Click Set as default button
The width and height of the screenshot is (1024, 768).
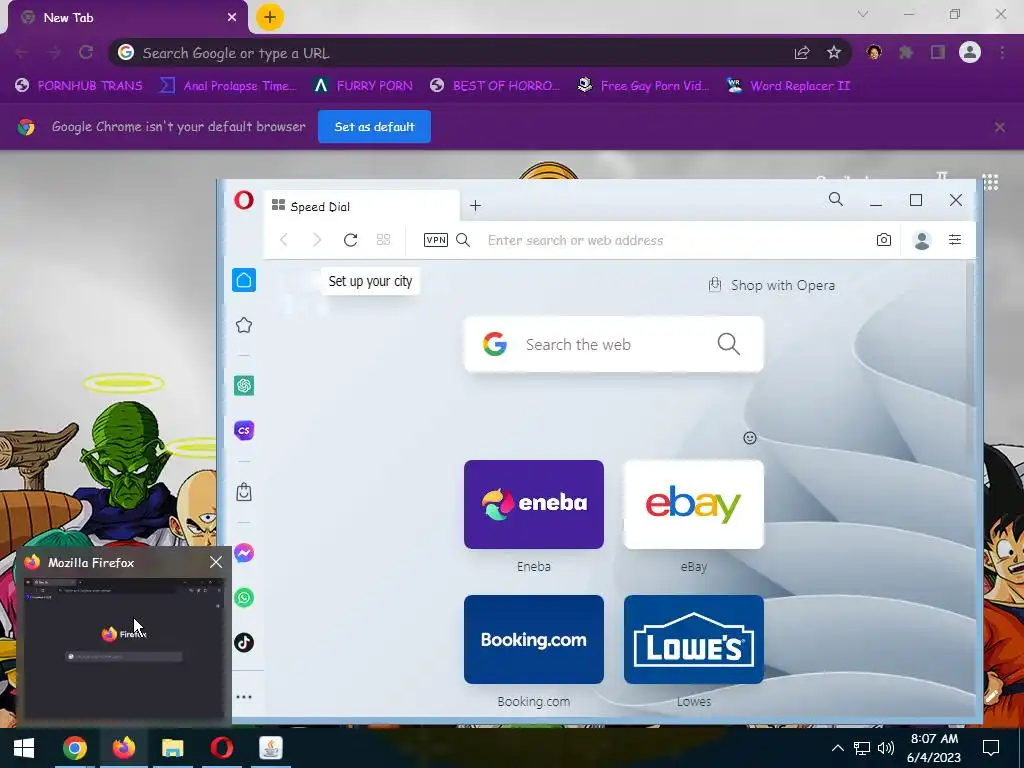(x=374, y=127)
